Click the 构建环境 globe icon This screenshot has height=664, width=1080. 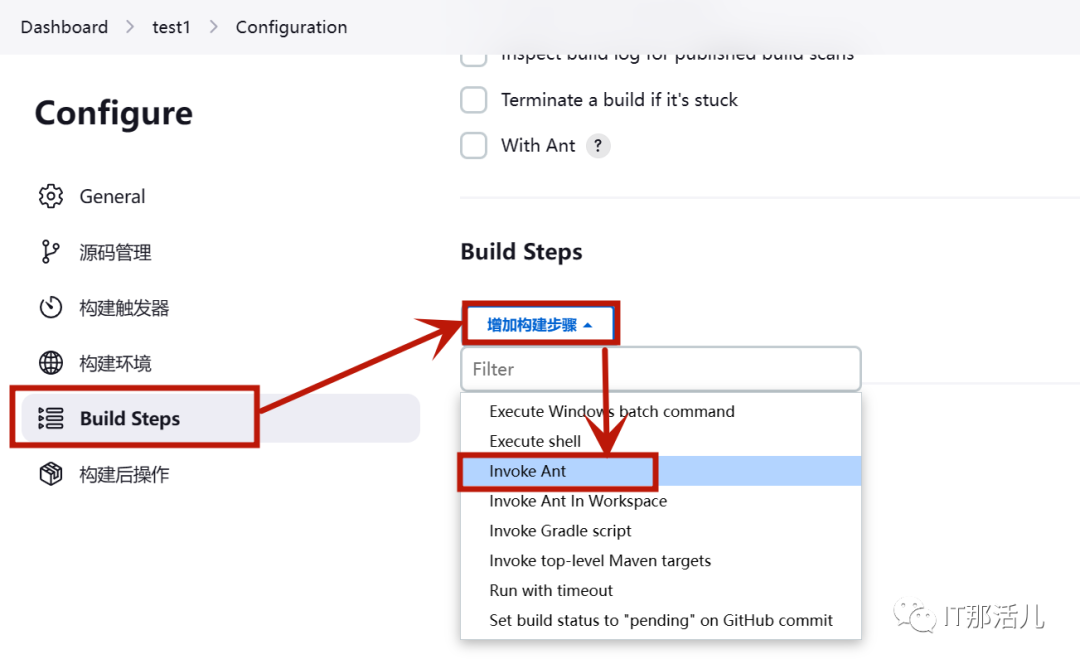point(51,363)
